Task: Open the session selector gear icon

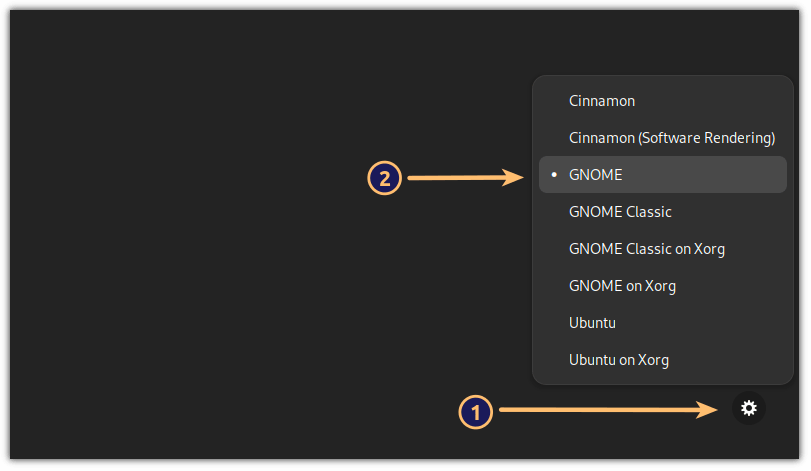Action: tap(749, 408)
